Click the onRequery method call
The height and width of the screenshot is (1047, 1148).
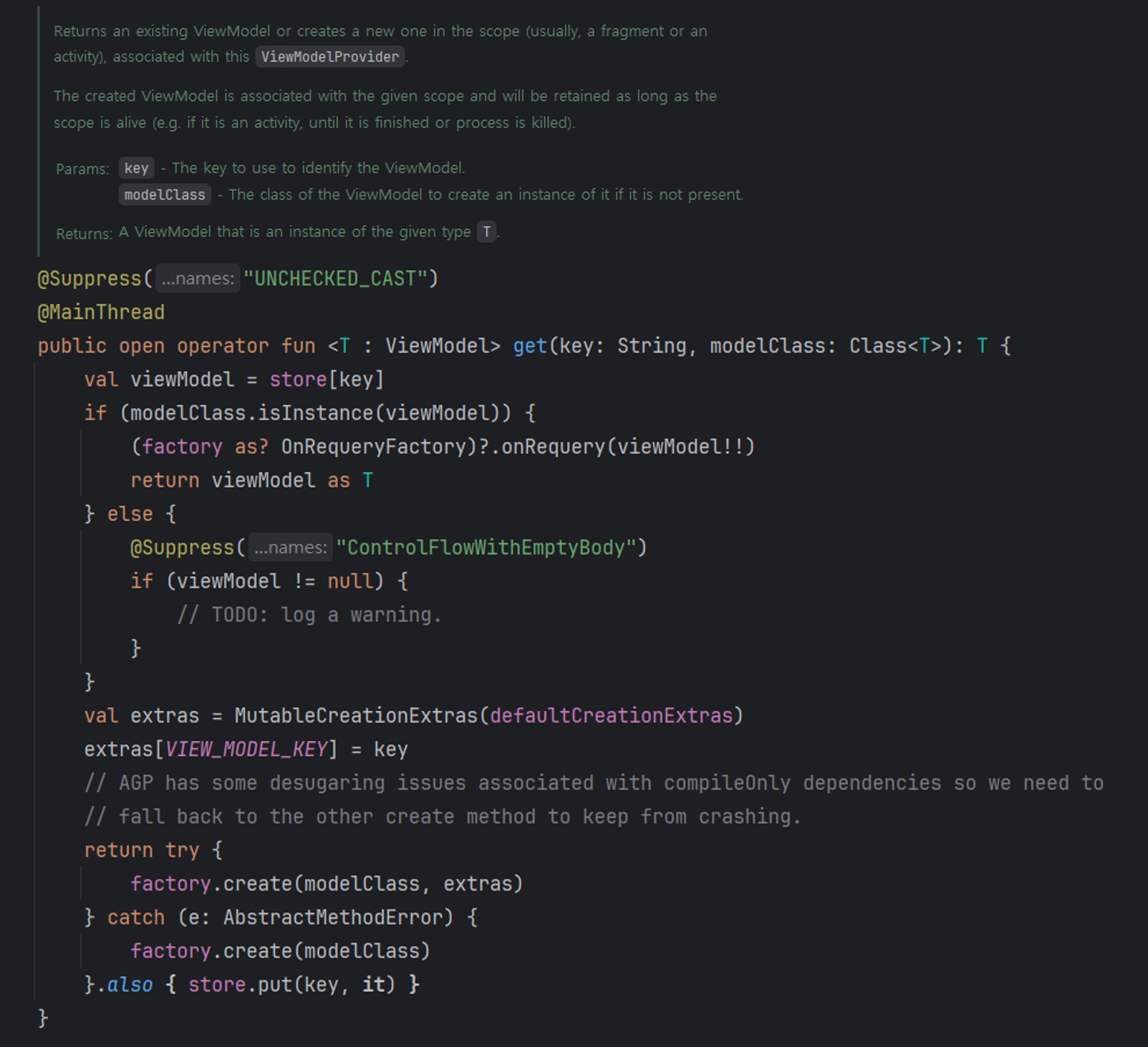(x=552, y=447)
